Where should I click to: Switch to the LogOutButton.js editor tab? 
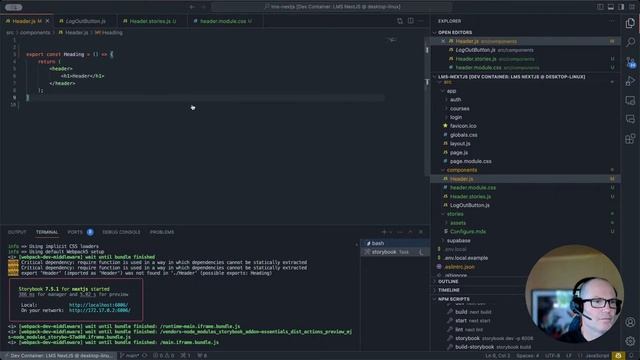click(x=85, y=21)
